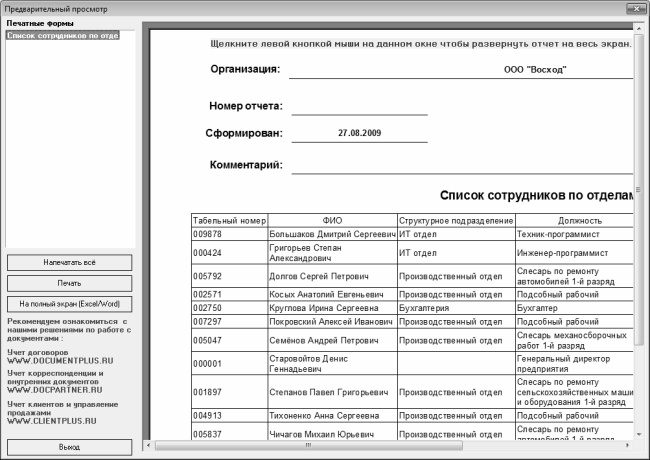This screenshot has height=460, width=650.
Task: Click the Большаков Дмитрий Сергеевич table cell
Action: pyautogui.click(x=332, y=233)
